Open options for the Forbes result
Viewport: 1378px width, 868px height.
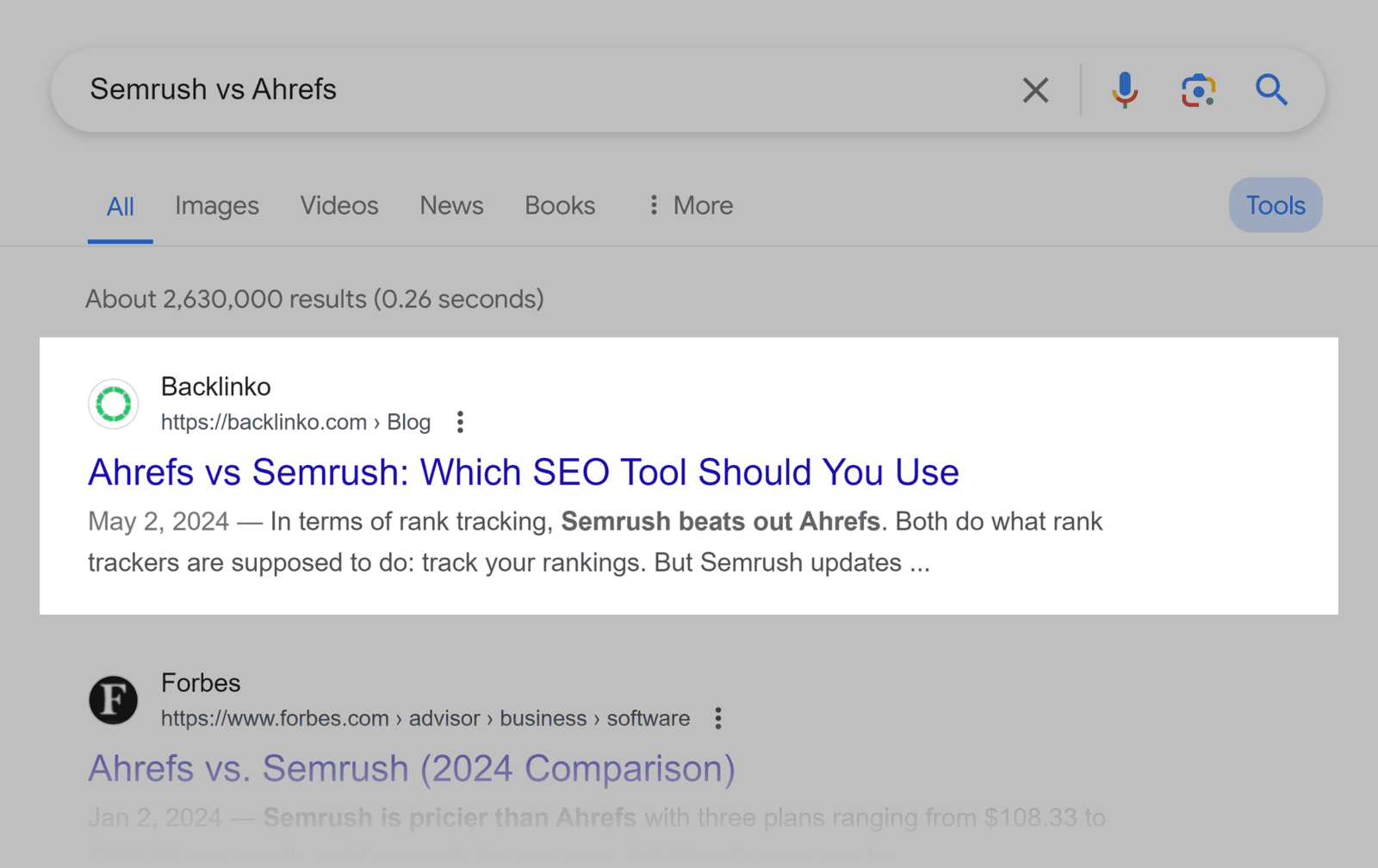[718, 717]
